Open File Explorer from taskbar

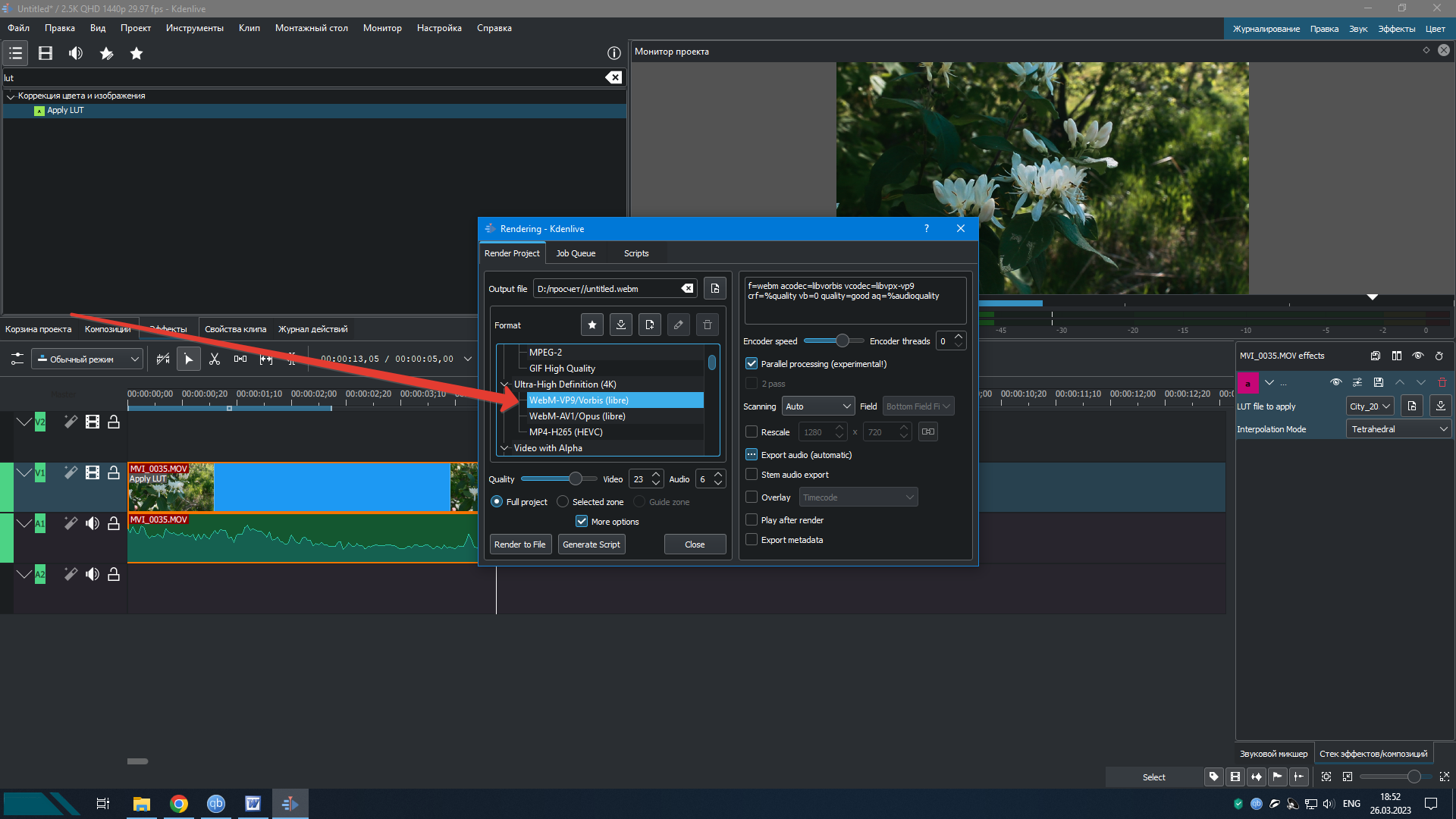tap(142, 804)
